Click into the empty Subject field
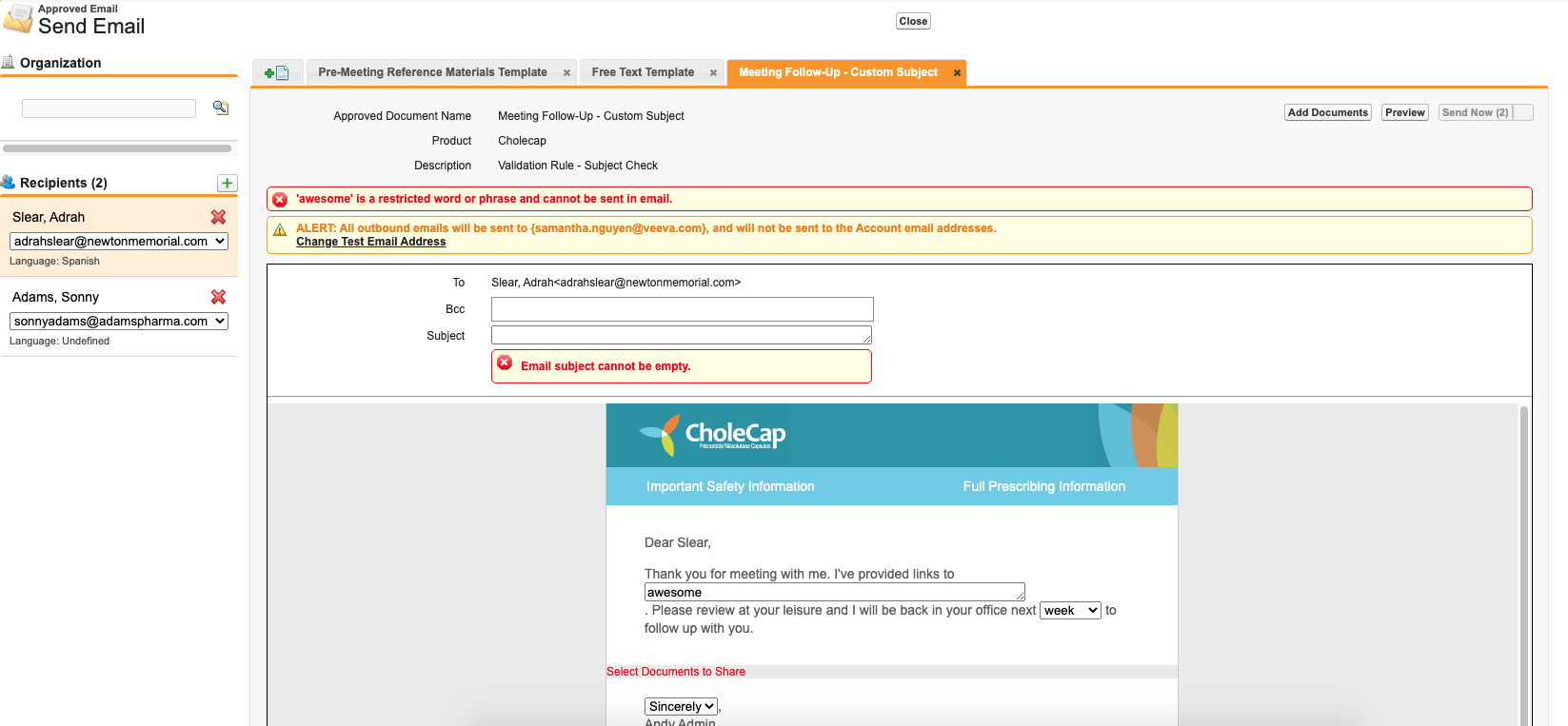The height and width of the screenshot is (726, 1568). (x=681, y=335)
